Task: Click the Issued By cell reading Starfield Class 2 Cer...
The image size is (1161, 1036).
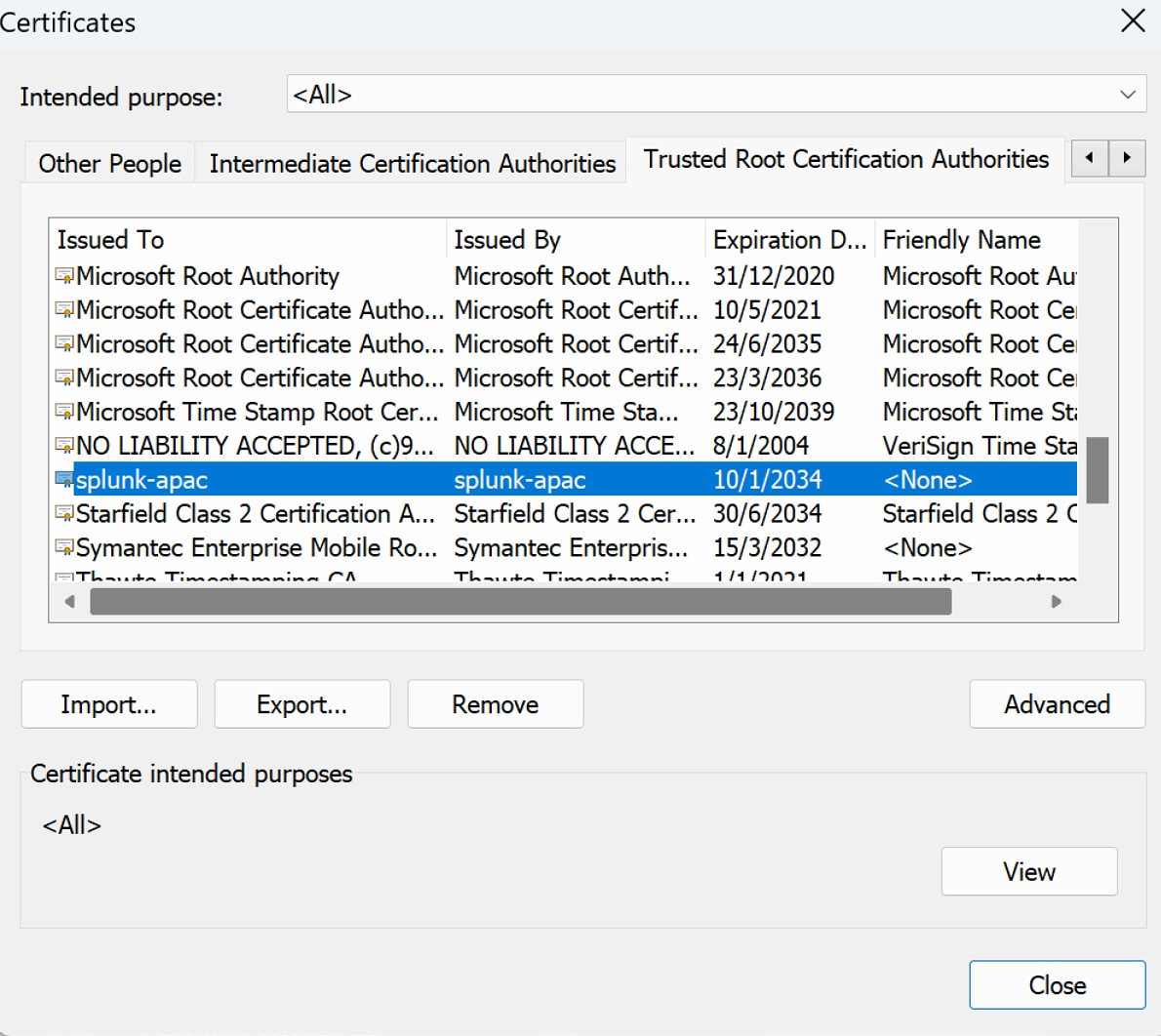Action: [575, 514]
